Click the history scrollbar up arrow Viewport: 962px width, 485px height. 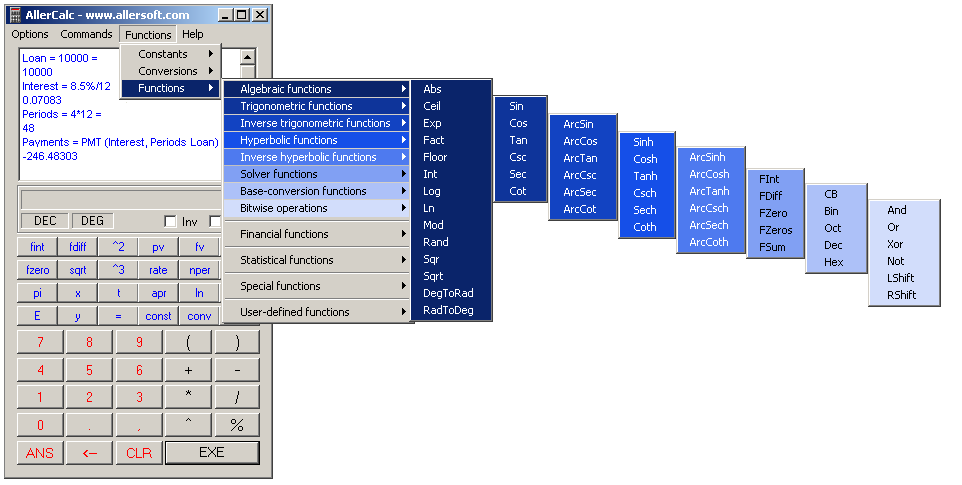tap(248, 57)
